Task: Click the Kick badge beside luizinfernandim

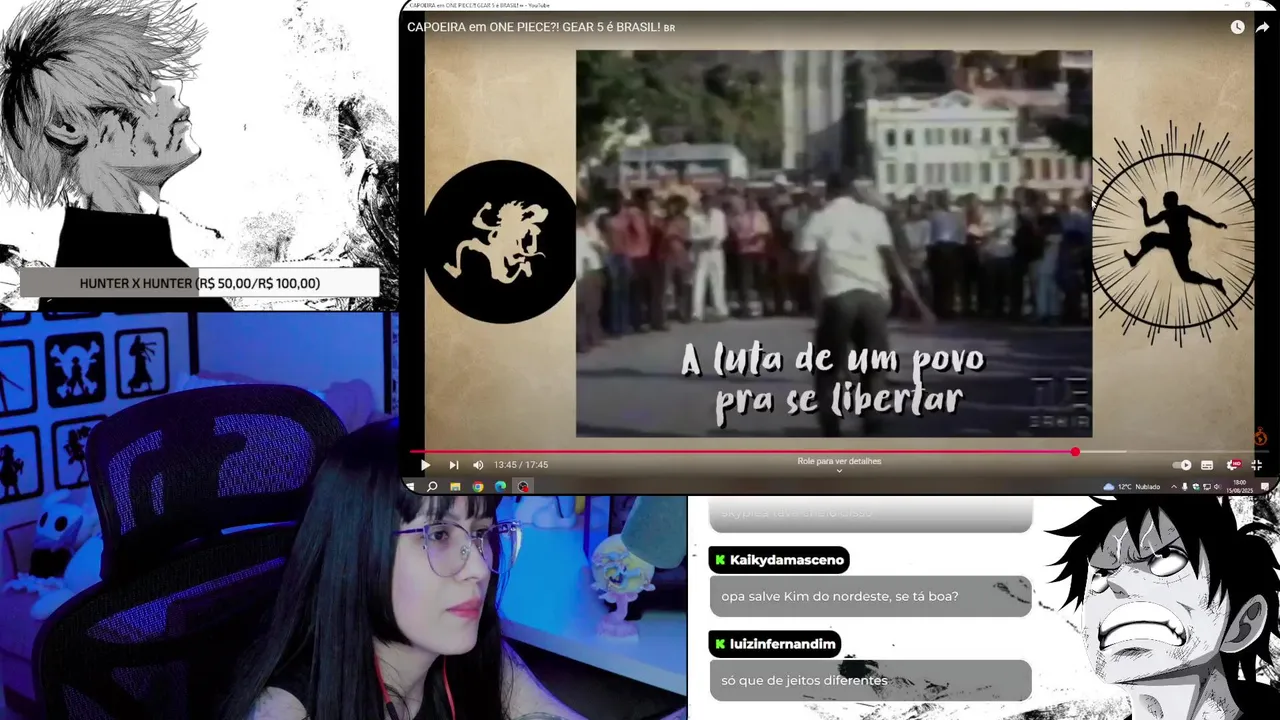Action: coord(720,644)
